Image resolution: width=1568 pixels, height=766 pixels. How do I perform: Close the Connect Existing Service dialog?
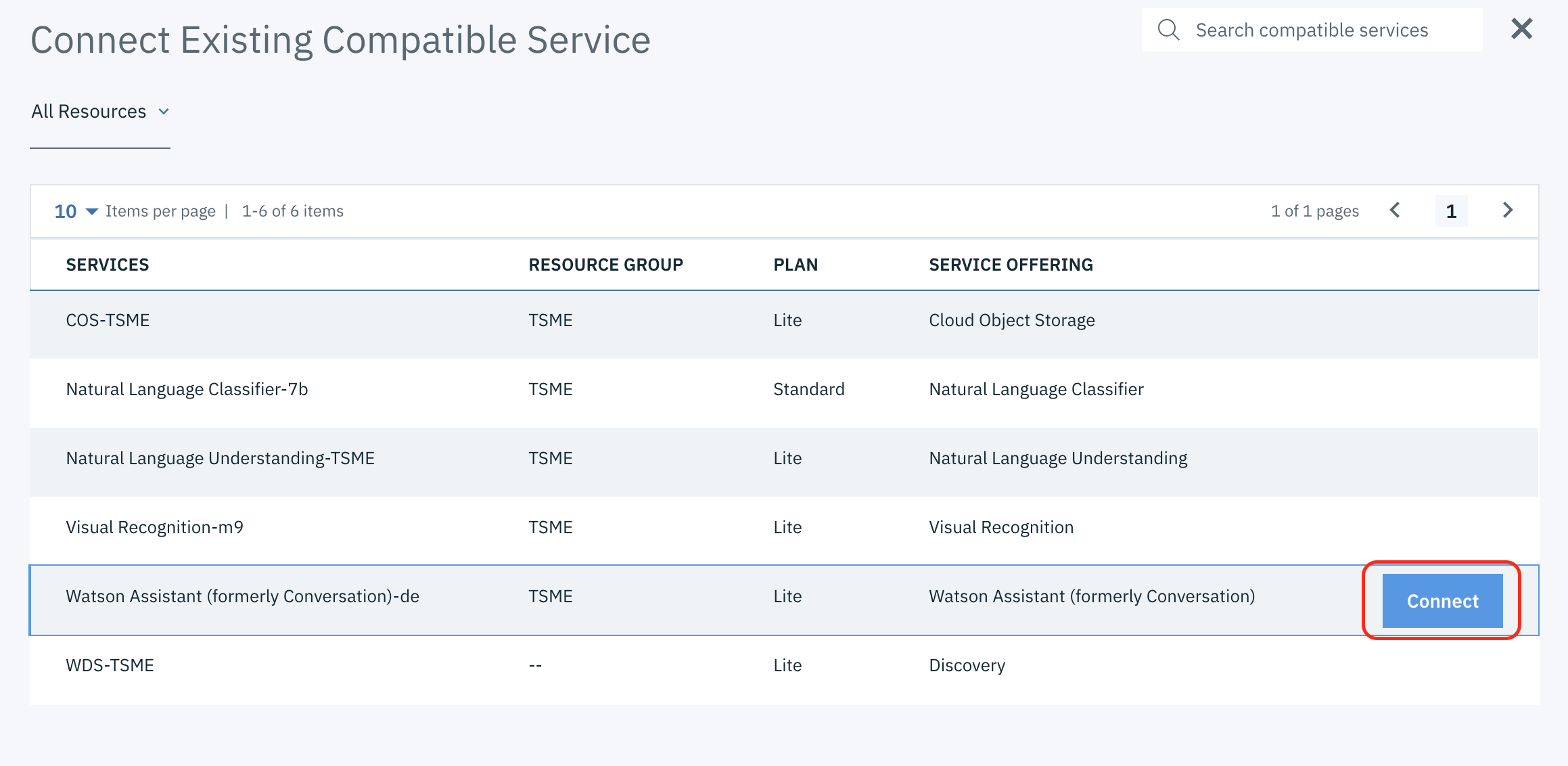[x=1521, y=28]
